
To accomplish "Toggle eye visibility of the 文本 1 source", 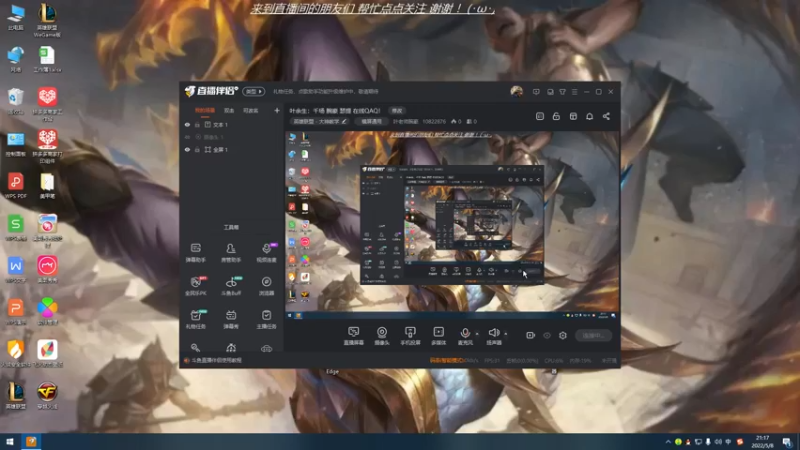I will coord(187,124).
